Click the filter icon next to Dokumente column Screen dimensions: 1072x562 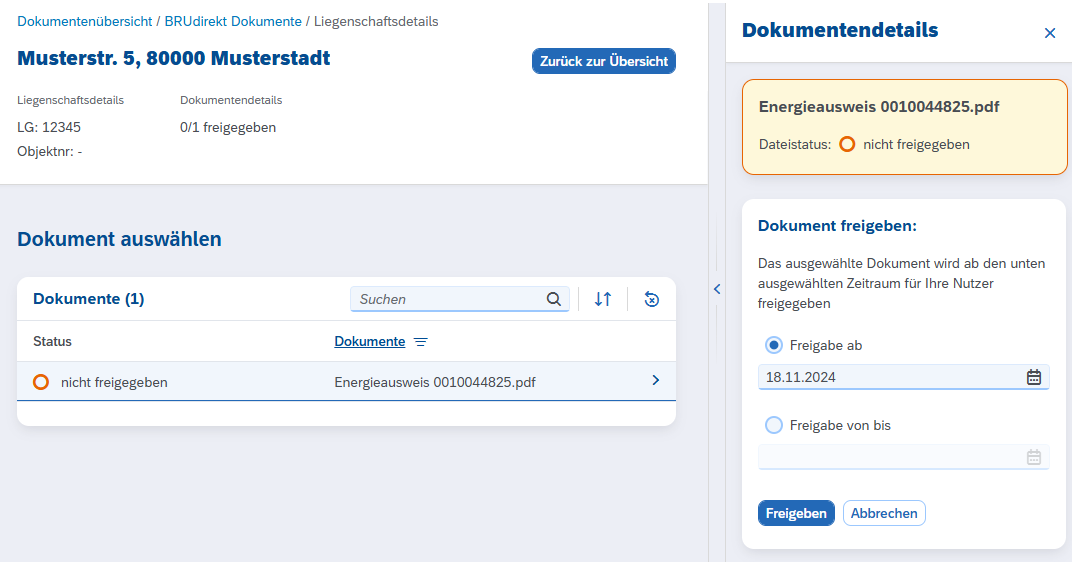coord(421,342)
